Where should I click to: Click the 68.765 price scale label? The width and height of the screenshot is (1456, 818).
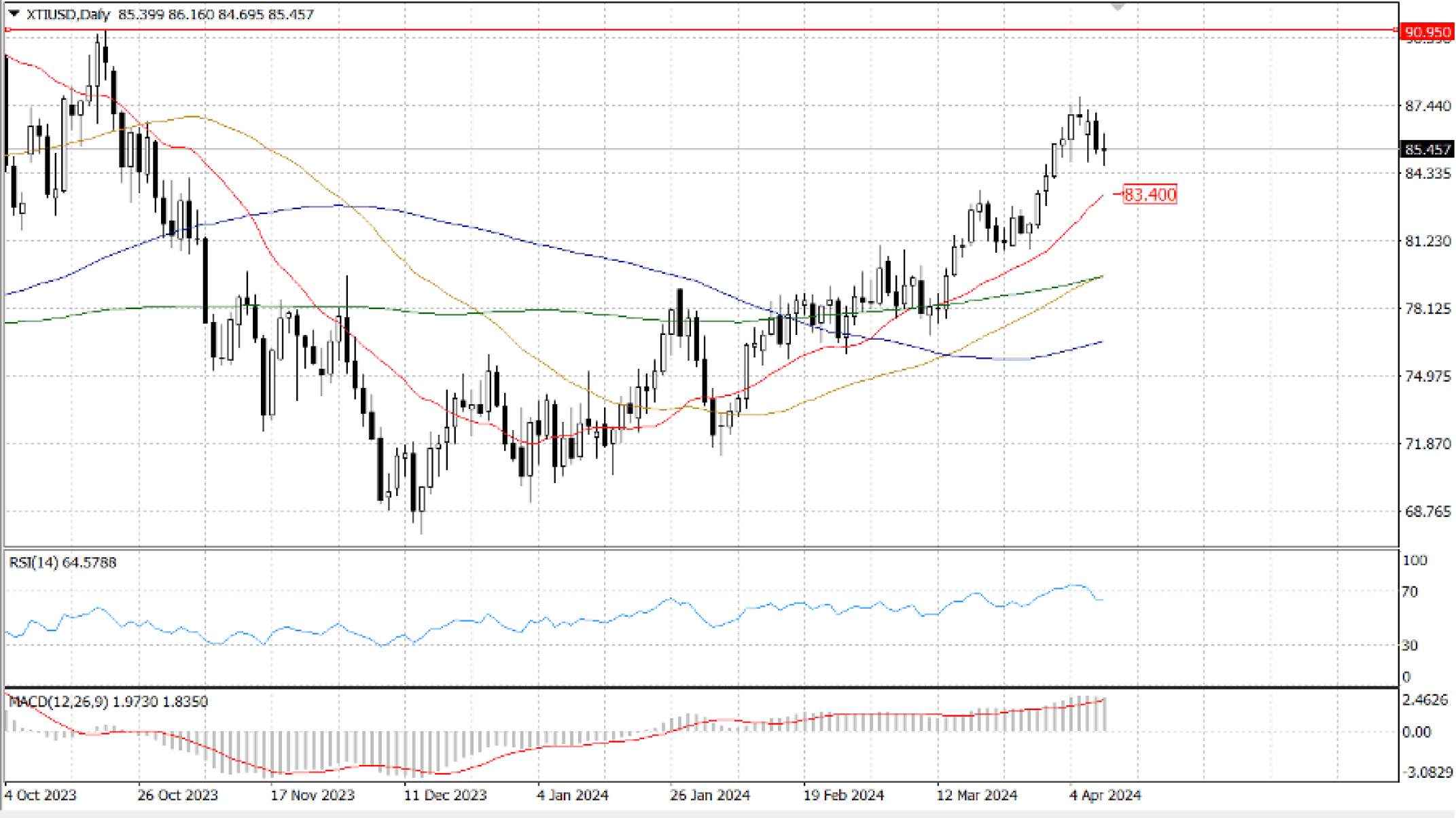click(x=1427, y=512)
